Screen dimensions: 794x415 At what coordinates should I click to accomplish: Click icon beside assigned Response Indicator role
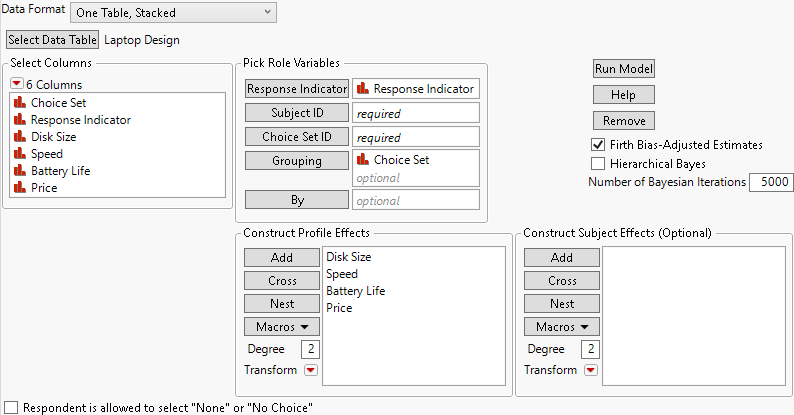coord(363,89)
